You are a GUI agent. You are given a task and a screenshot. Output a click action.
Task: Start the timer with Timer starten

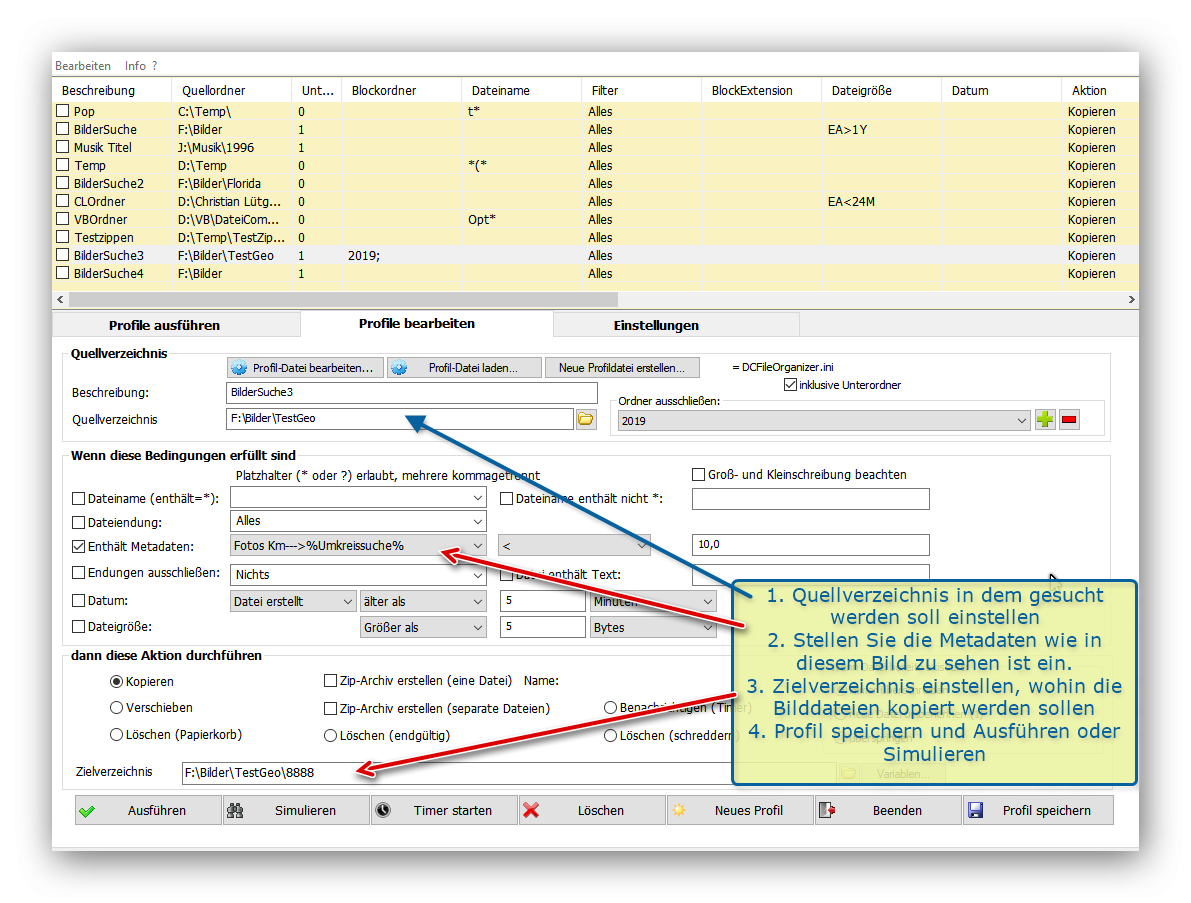coord(444,810)
